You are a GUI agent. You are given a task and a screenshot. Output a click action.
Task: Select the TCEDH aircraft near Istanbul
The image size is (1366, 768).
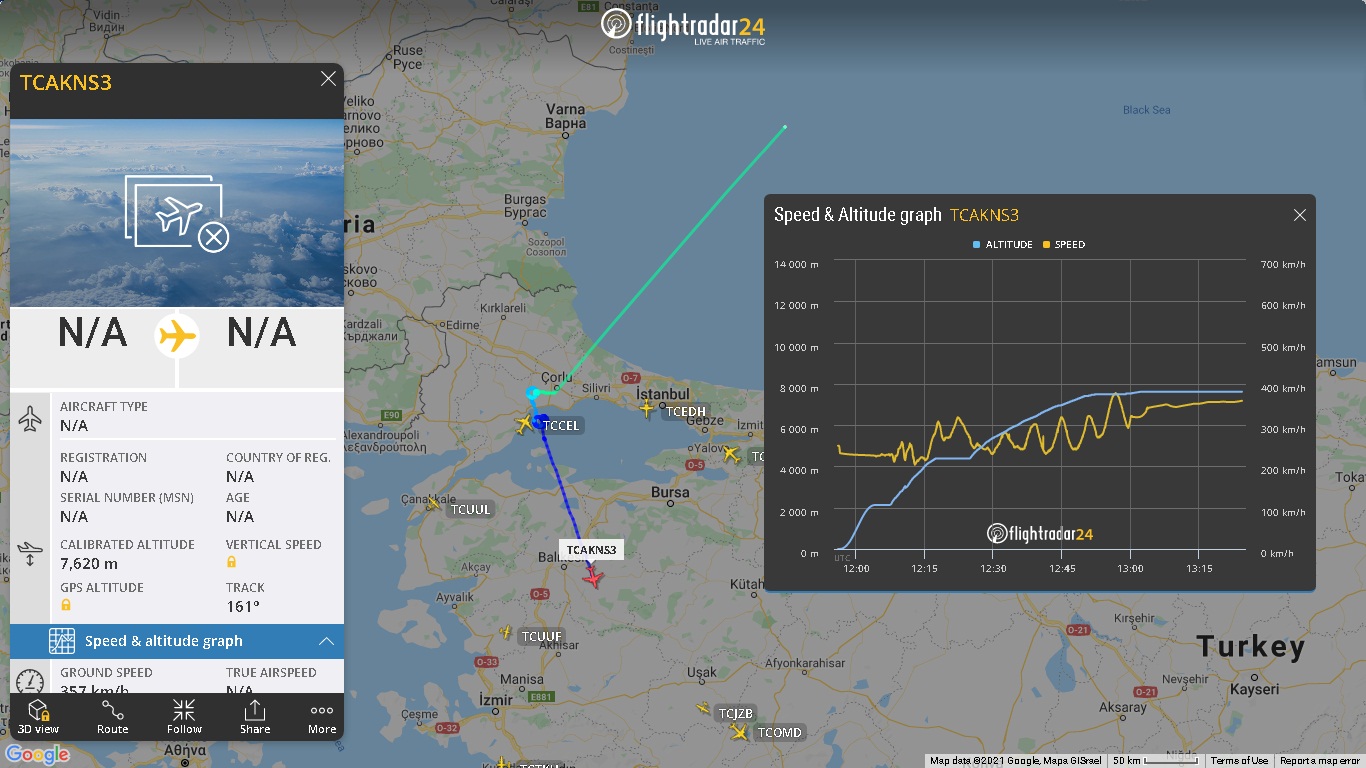647,408
